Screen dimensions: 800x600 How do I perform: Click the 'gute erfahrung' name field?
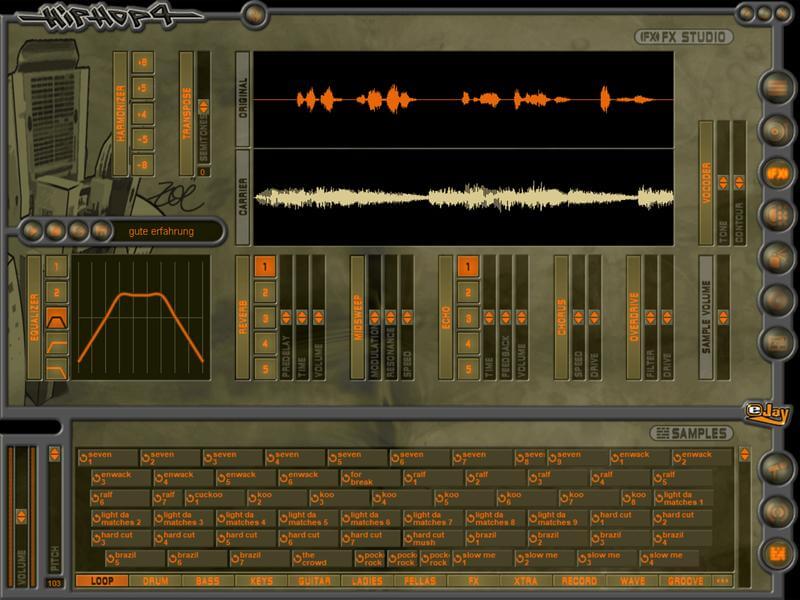(x=162, y=231)
